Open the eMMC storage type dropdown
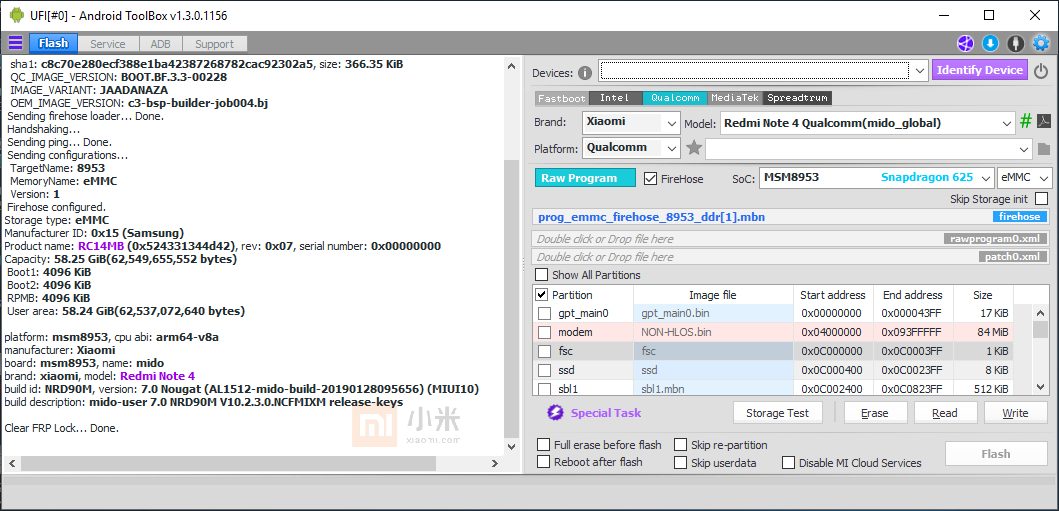Image resolution: width=1059 pixels, height=511 pixels. [1025, 178]
